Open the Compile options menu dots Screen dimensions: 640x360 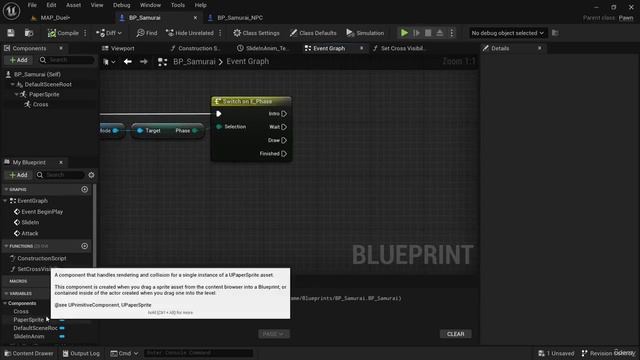pyautogui.click(x=85, y=33)
